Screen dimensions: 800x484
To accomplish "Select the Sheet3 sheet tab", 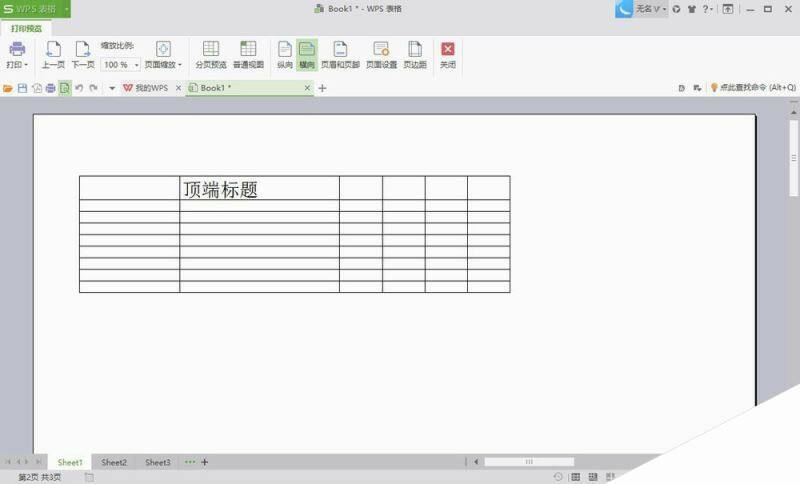I will pyautogui.click(x=158, y=462).
